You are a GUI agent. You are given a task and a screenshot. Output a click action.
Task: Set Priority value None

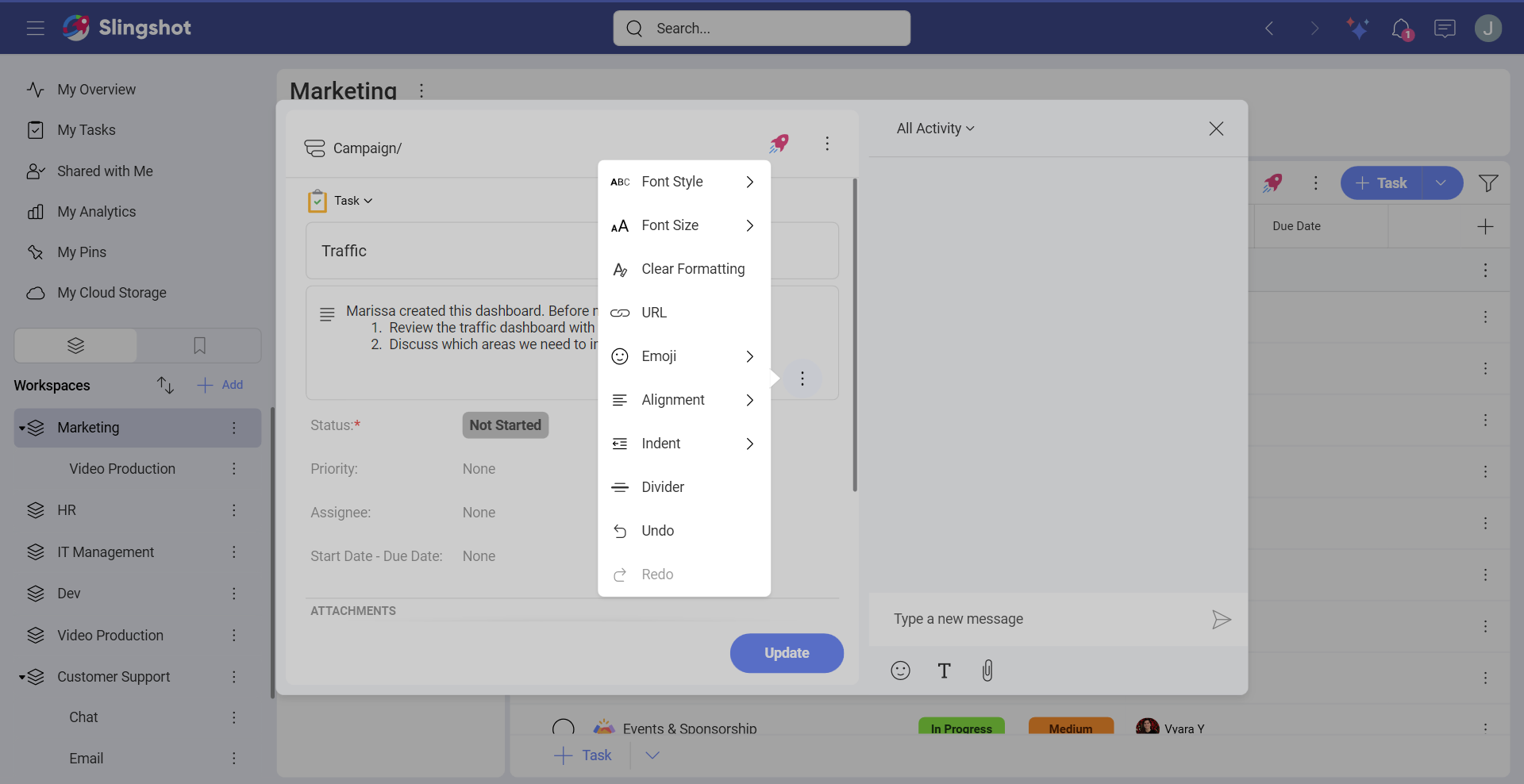(479, 469)
